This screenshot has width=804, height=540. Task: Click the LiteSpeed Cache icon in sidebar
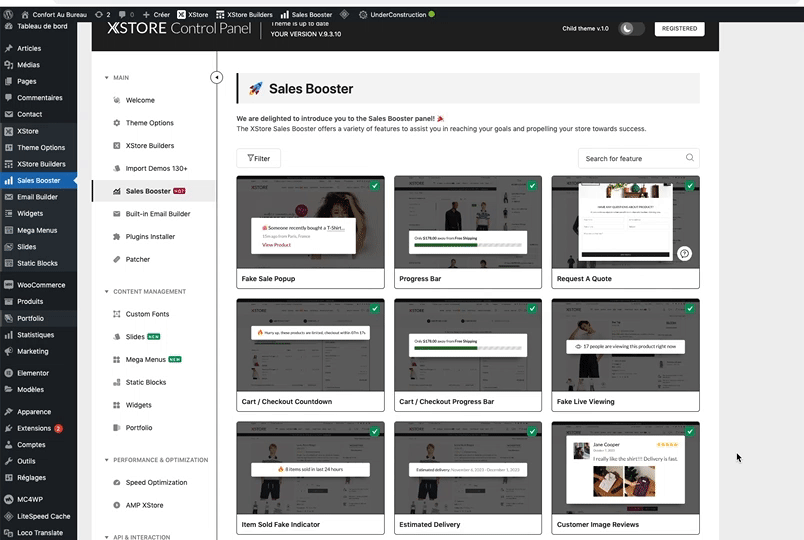point(8,516)
